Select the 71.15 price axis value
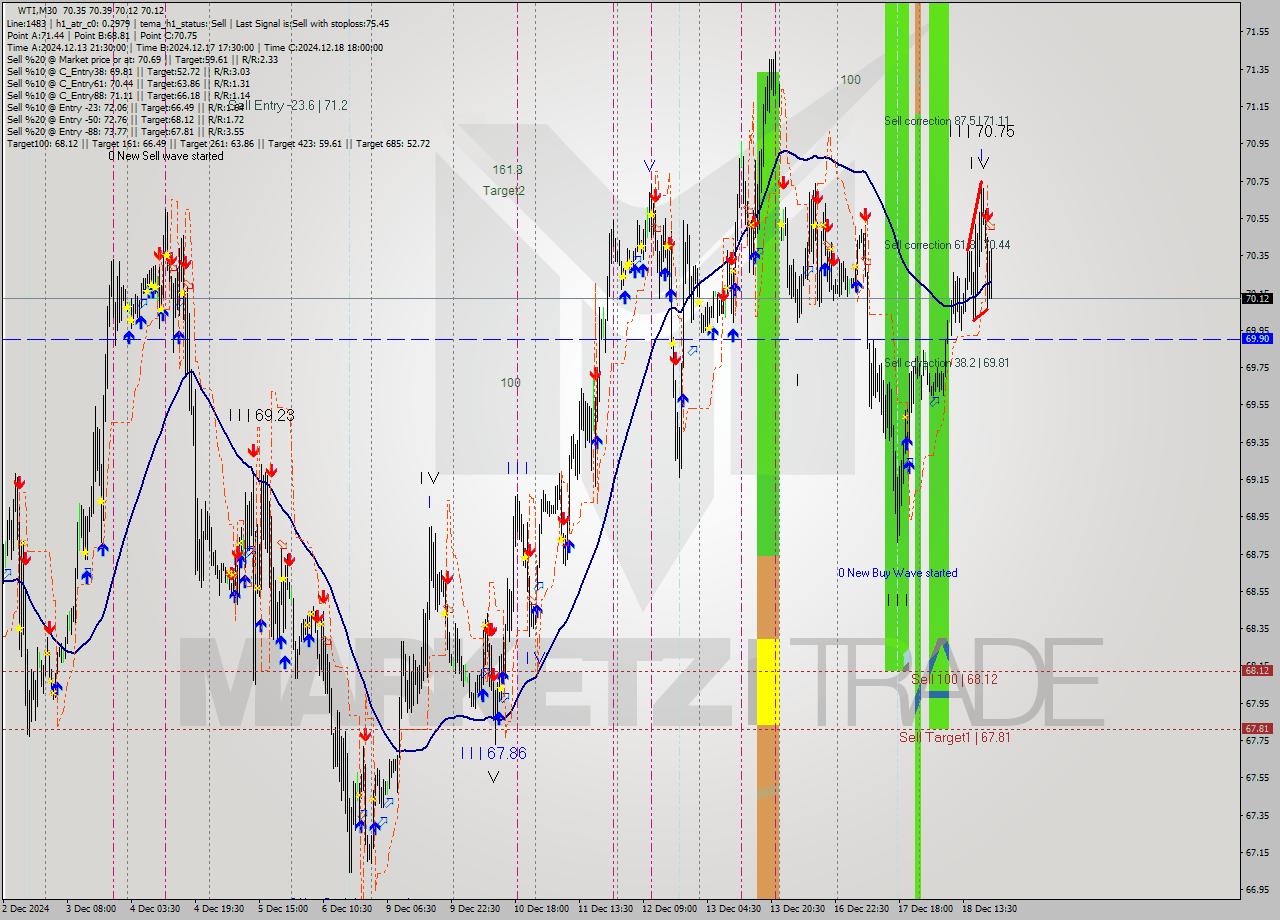The height and width of the screenshot is (920, 1280). (1259, 107)
